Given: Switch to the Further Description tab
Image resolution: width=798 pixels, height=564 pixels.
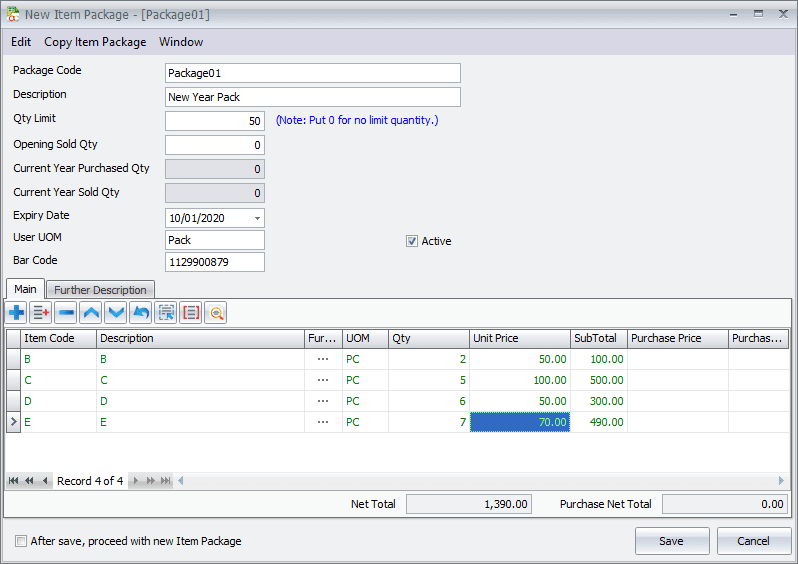Looking at the screenshot, I should point(100,290).
